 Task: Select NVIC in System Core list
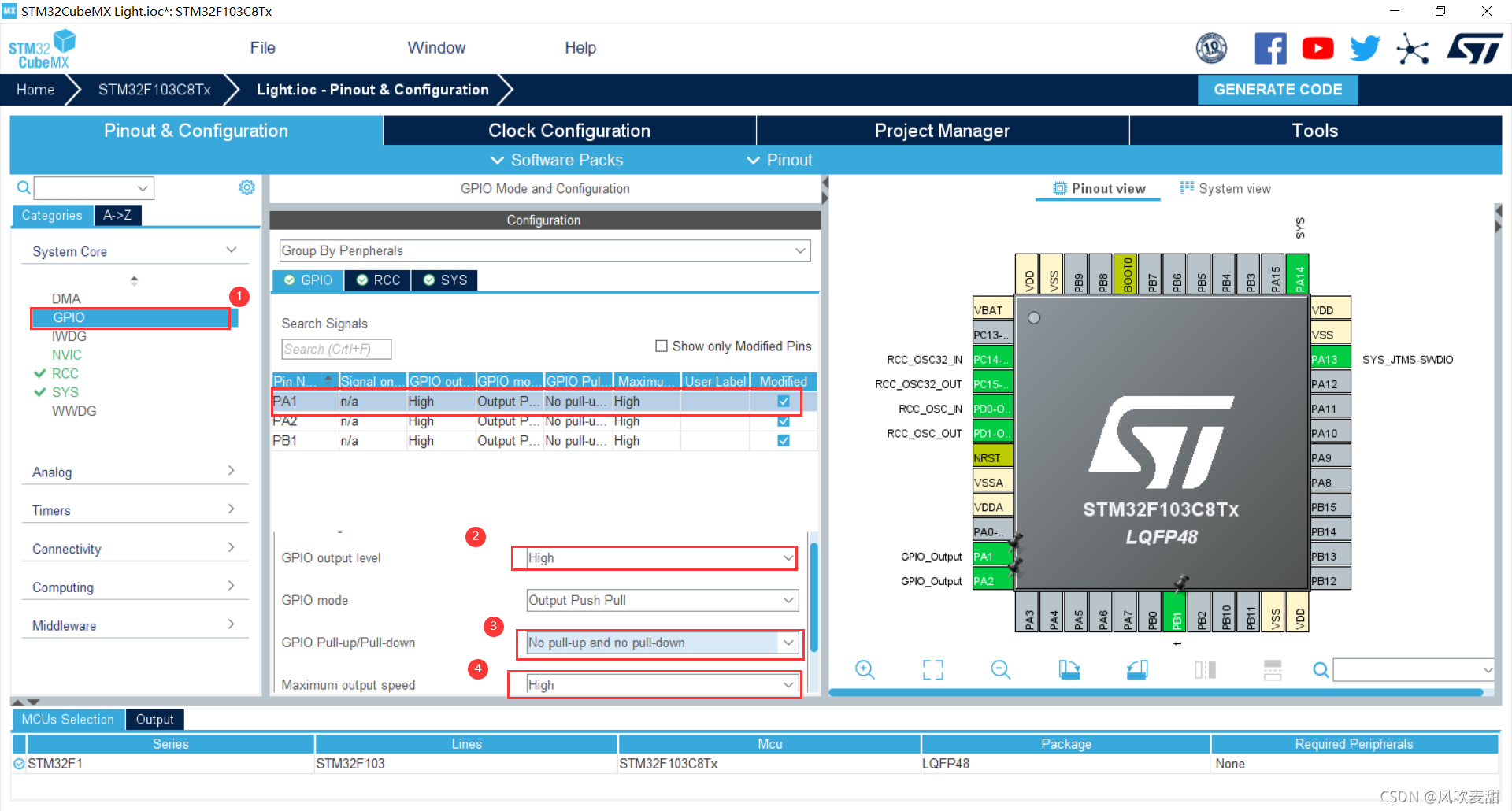point(67,355)
